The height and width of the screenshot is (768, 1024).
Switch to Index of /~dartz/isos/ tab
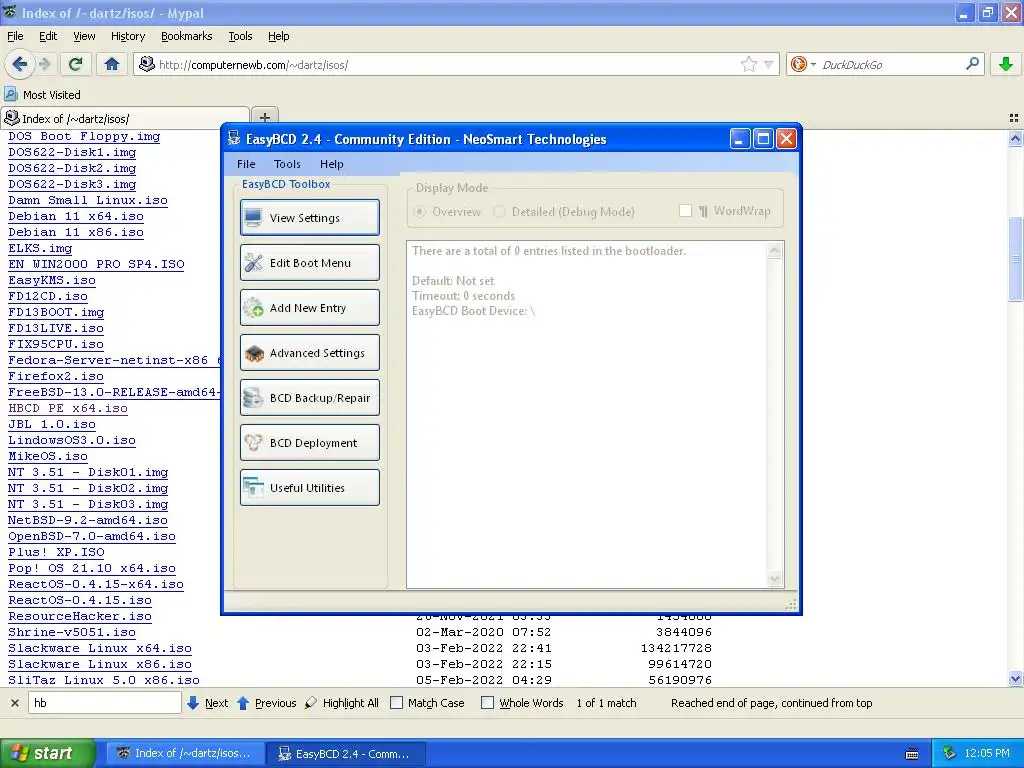tap(125, 118)
